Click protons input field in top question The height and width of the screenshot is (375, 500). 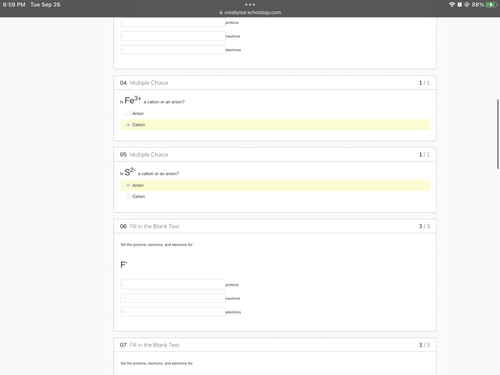click(x=173, y=22)
